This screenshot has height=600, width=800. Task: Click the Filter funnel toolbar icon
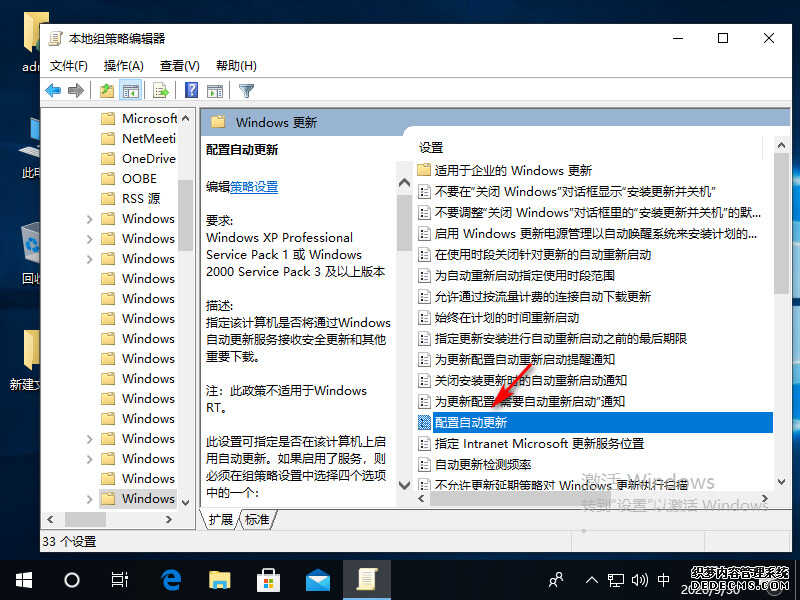246,91
